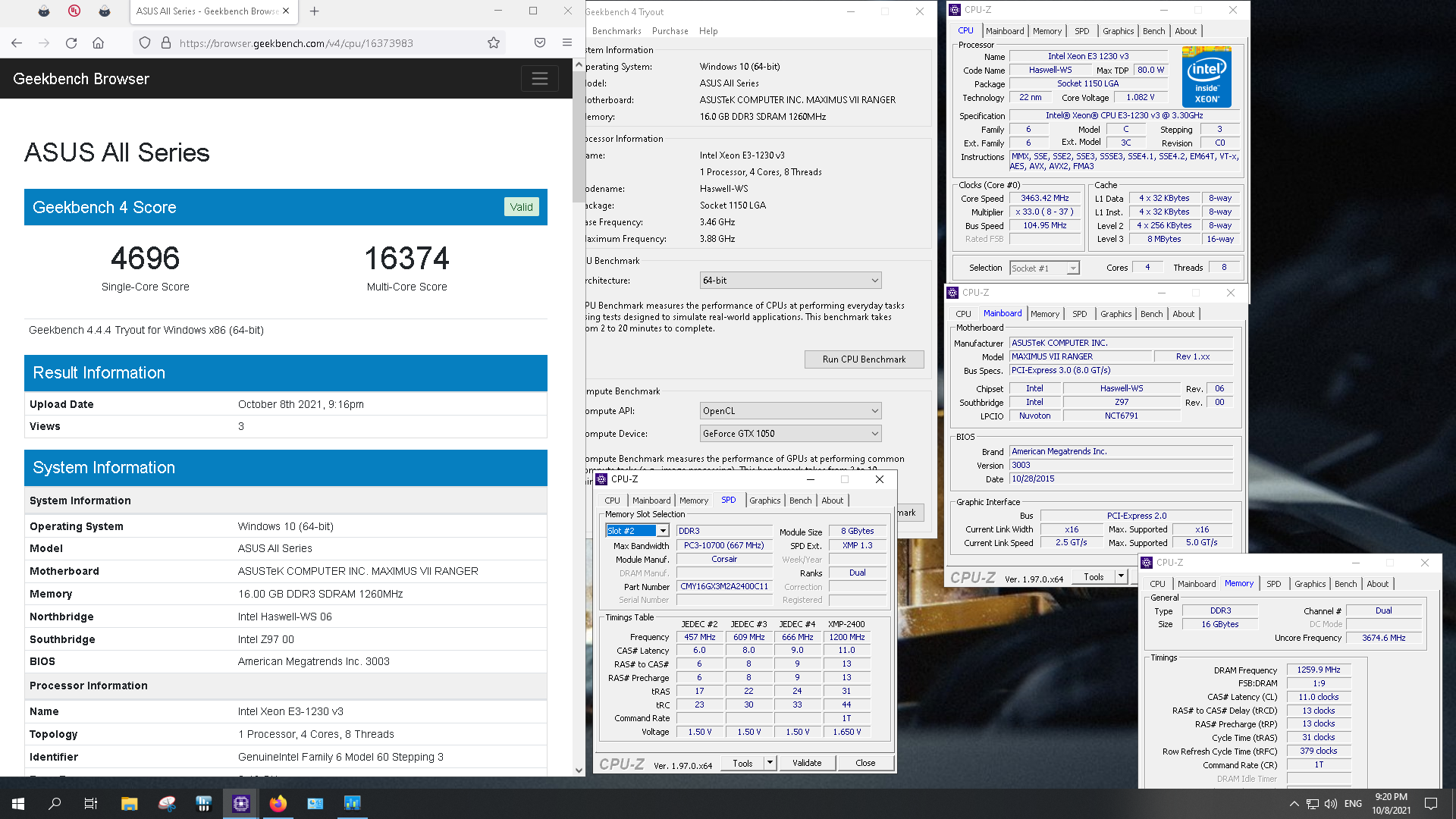Open the bar-chart monitor taskbar icon
The height and width of the screenshot is (819, 1456).
tap(353, 804)
